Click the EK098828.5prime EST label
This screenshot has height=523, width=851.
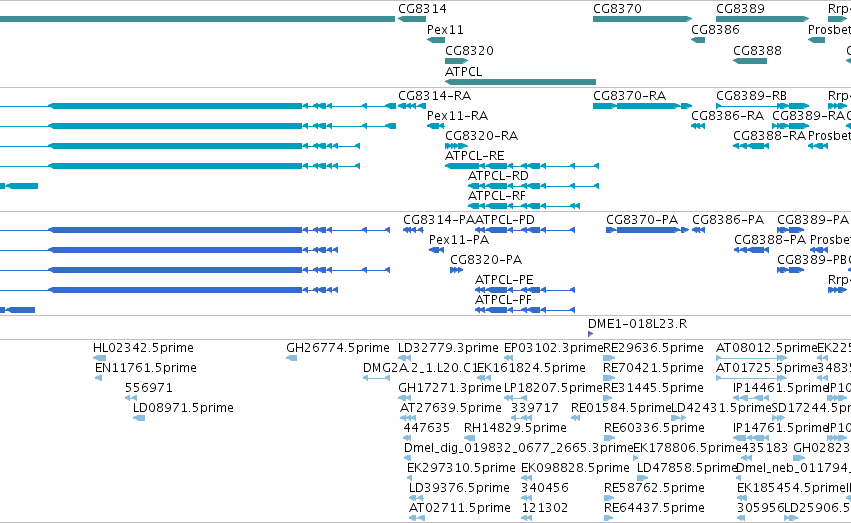[575, 469]
